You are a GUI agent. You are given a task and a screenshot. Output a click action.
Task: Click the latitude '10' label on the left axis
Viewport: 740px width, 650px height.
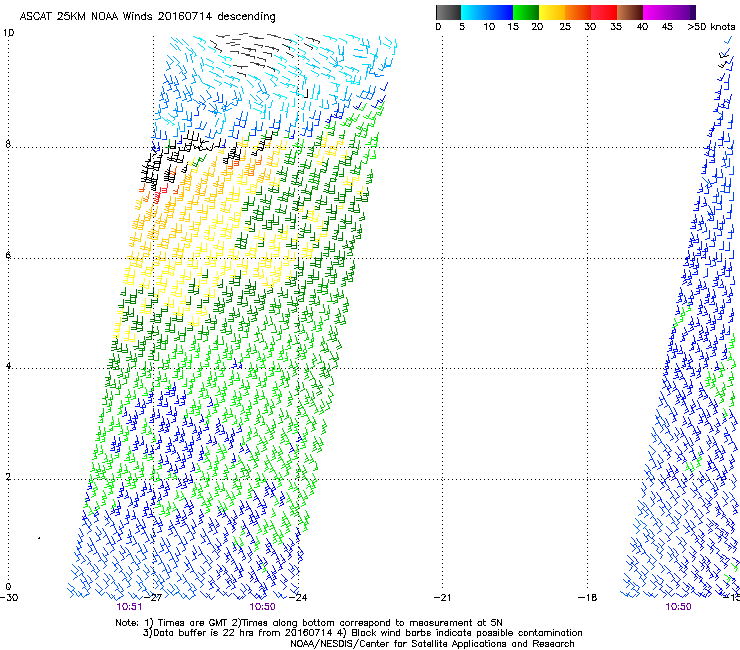8,33
